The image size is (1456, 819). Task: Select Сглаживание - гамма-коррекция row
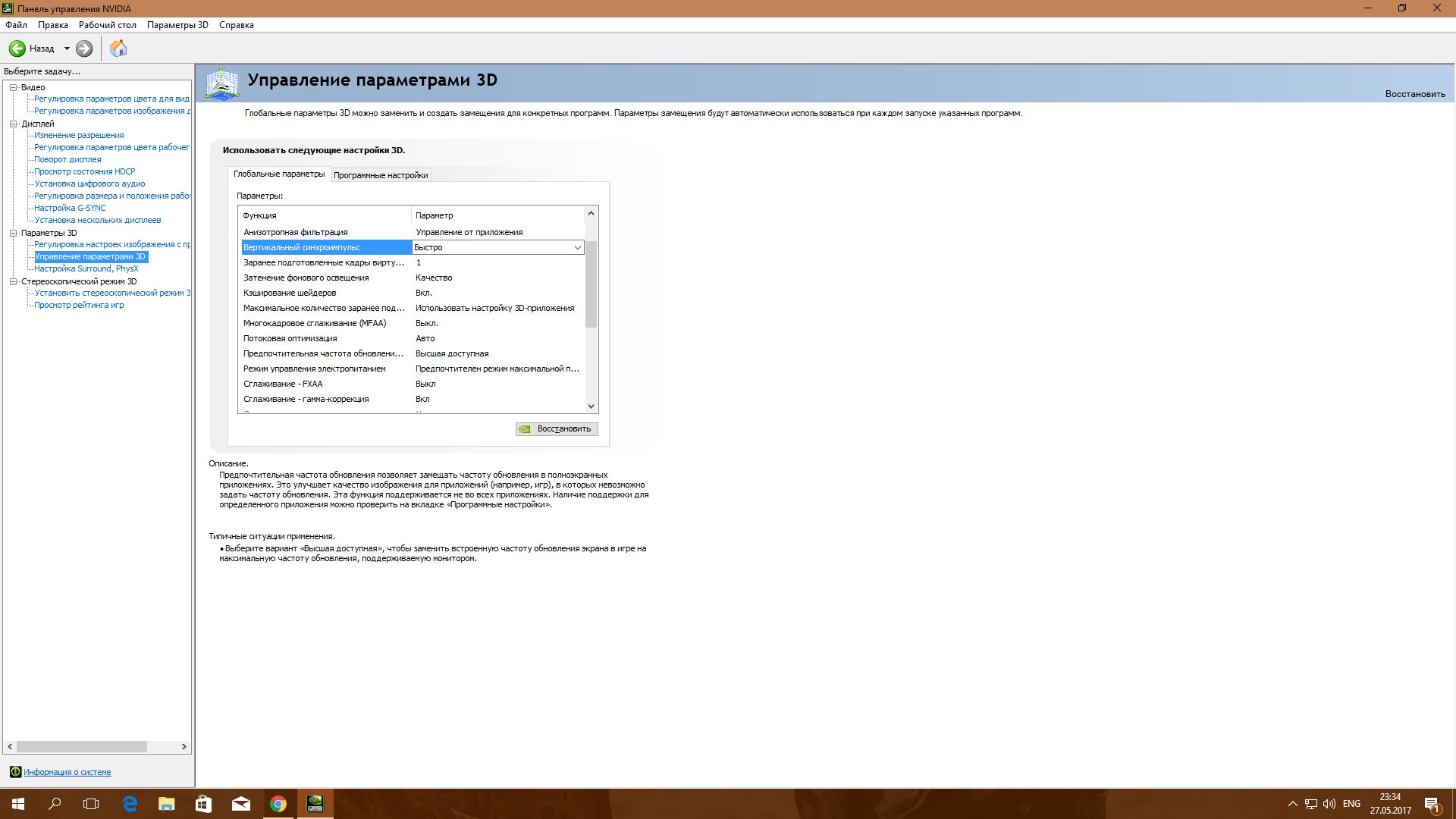[x=413, y=399]
